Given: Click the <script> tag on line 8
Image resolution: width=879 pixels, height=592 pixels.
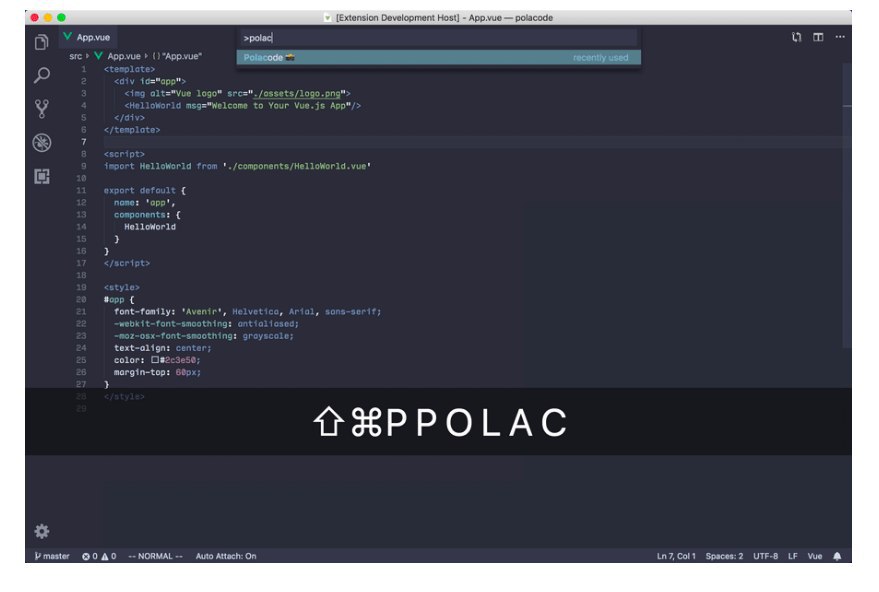Looking at the screenshot, I should 124,154.
